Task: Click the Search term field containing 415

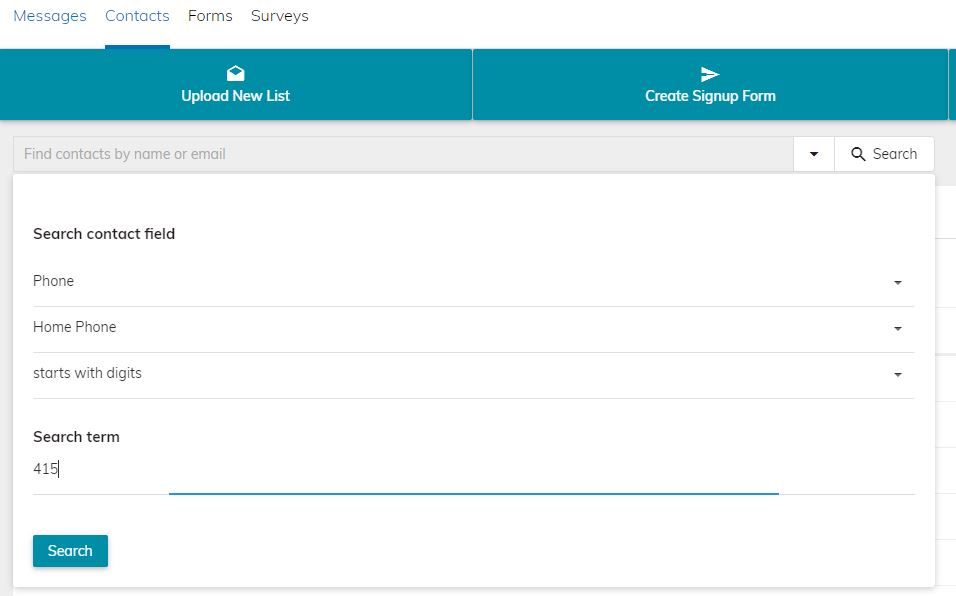Action: (473, 469)
